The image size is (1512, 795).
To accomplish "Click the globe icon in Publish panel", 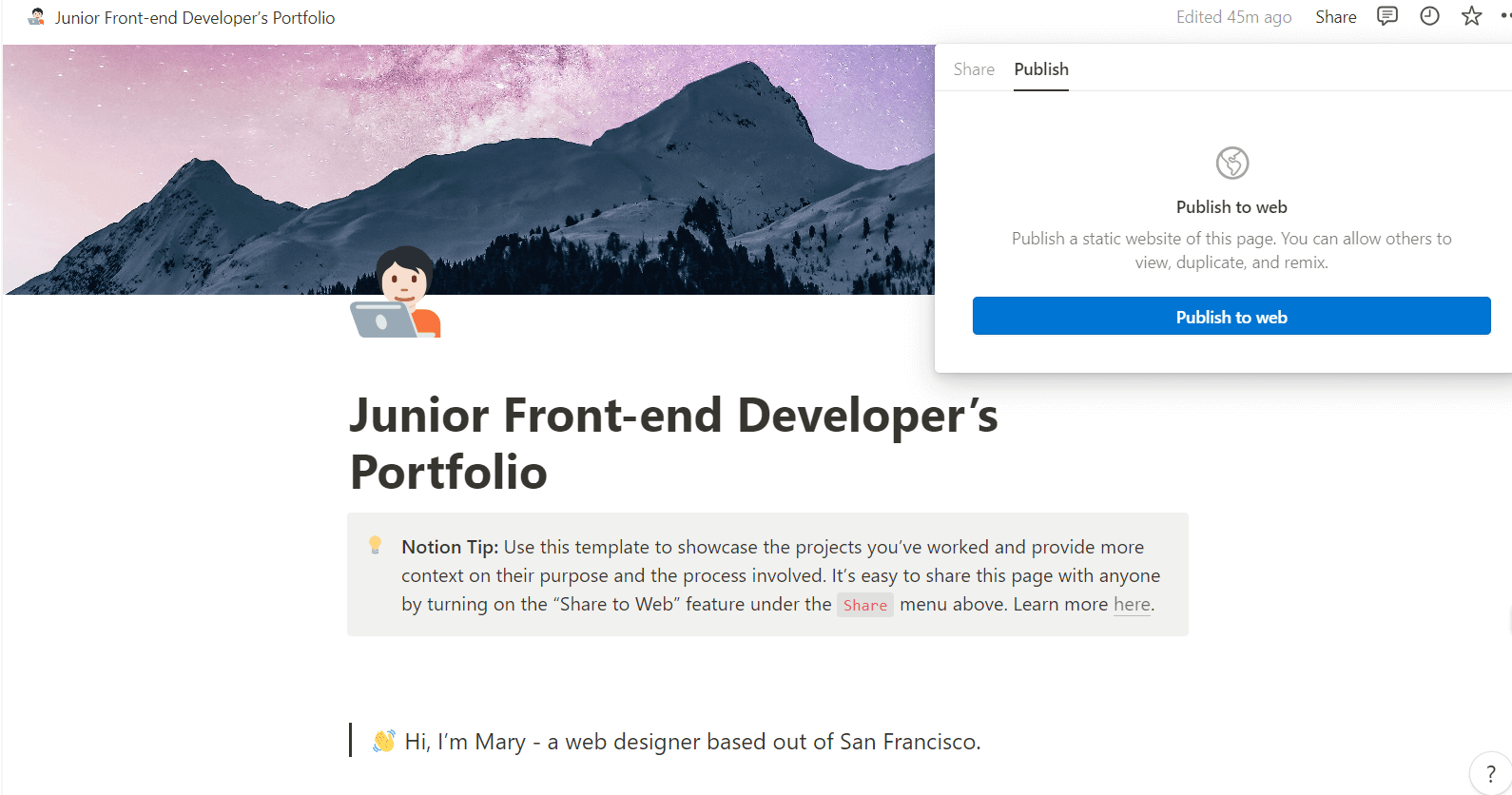I will click(1231, 163).
